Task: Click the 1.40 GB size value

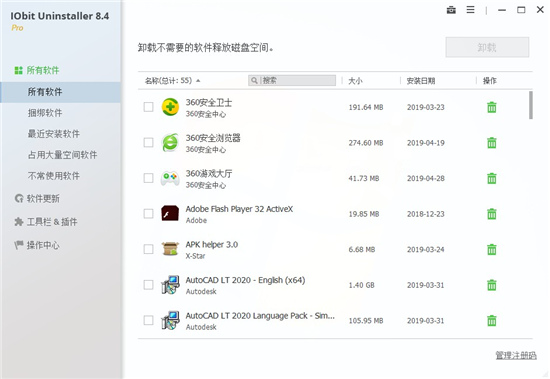Action: 361,285
